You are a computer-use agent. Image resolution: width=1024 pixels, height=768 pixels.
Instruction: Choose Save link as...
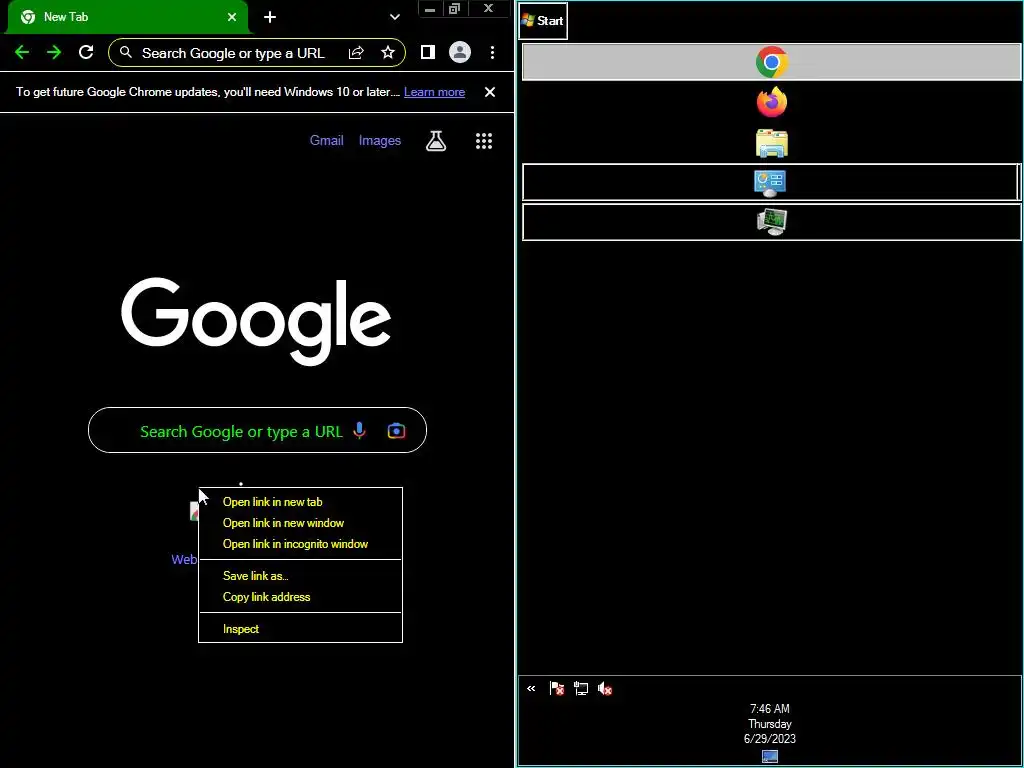pos(300,575)
